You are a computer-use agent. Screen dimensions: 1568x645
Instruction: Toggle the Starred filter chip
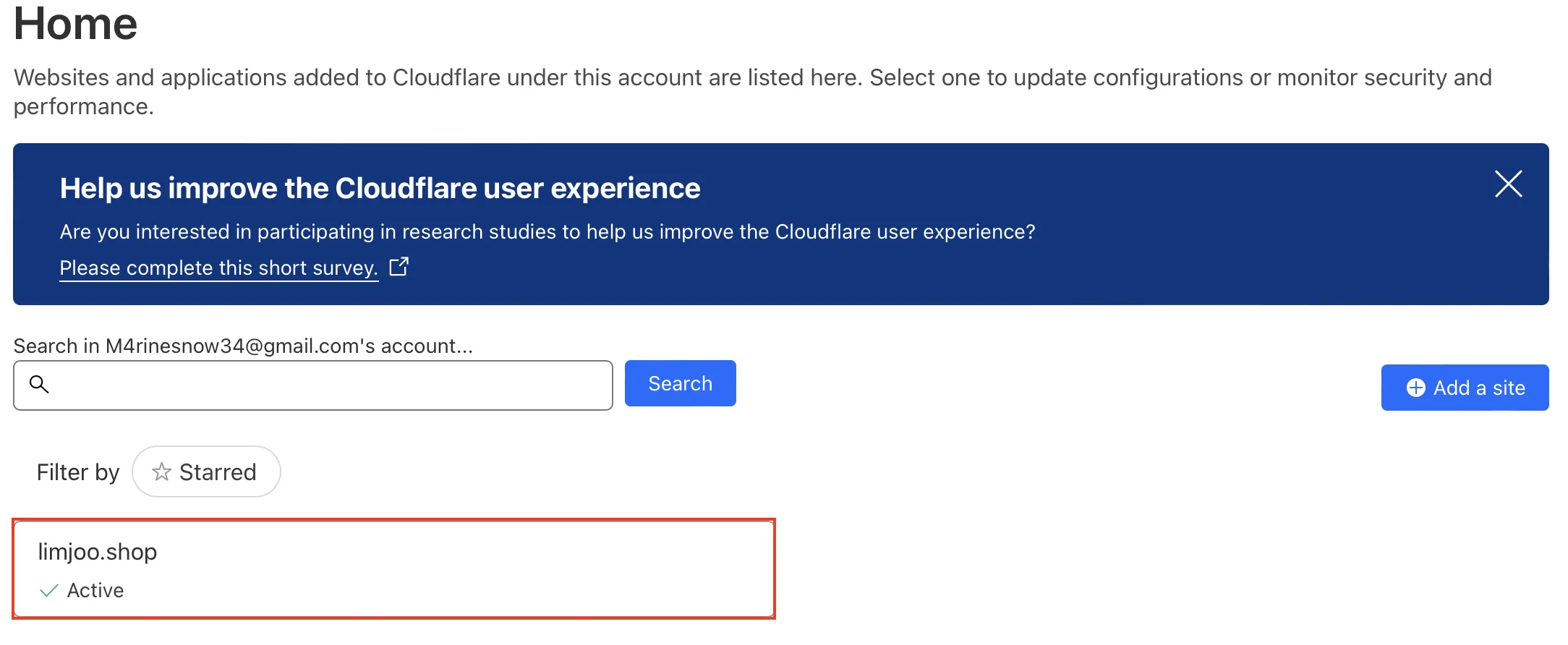tap(206, 471)
